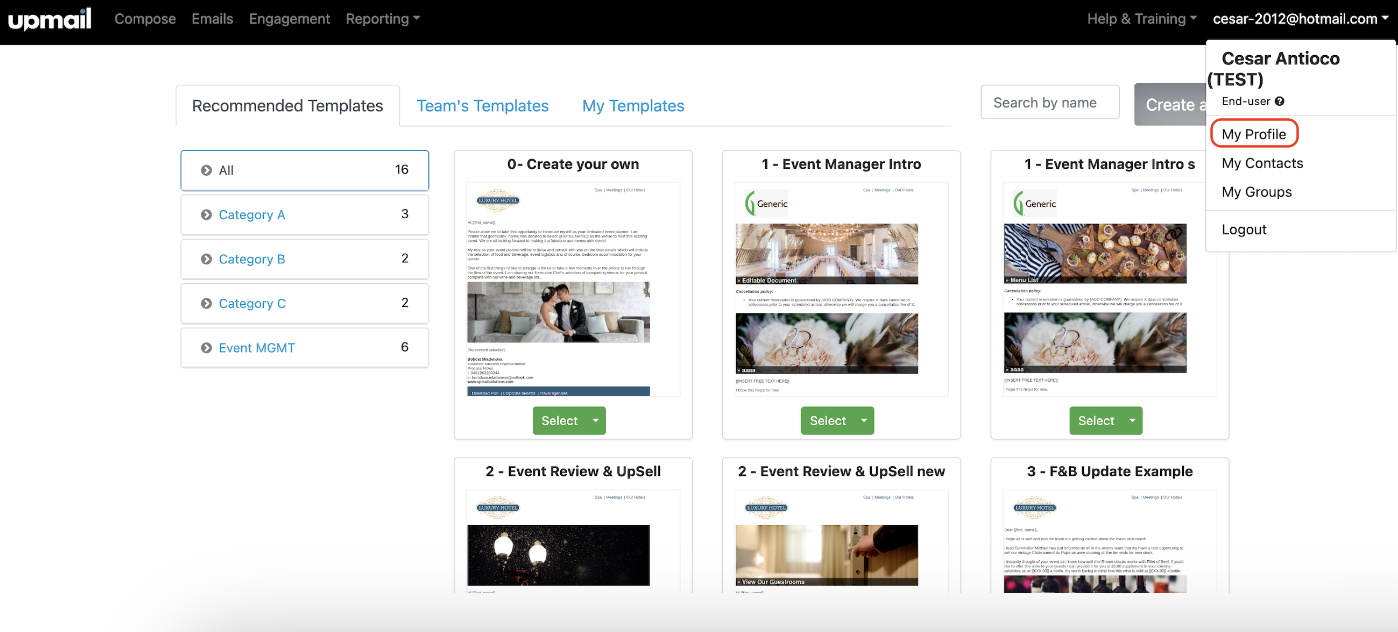1398x632 pixels.
Task: Click the Search by name field
Action: pos(1049,103)
